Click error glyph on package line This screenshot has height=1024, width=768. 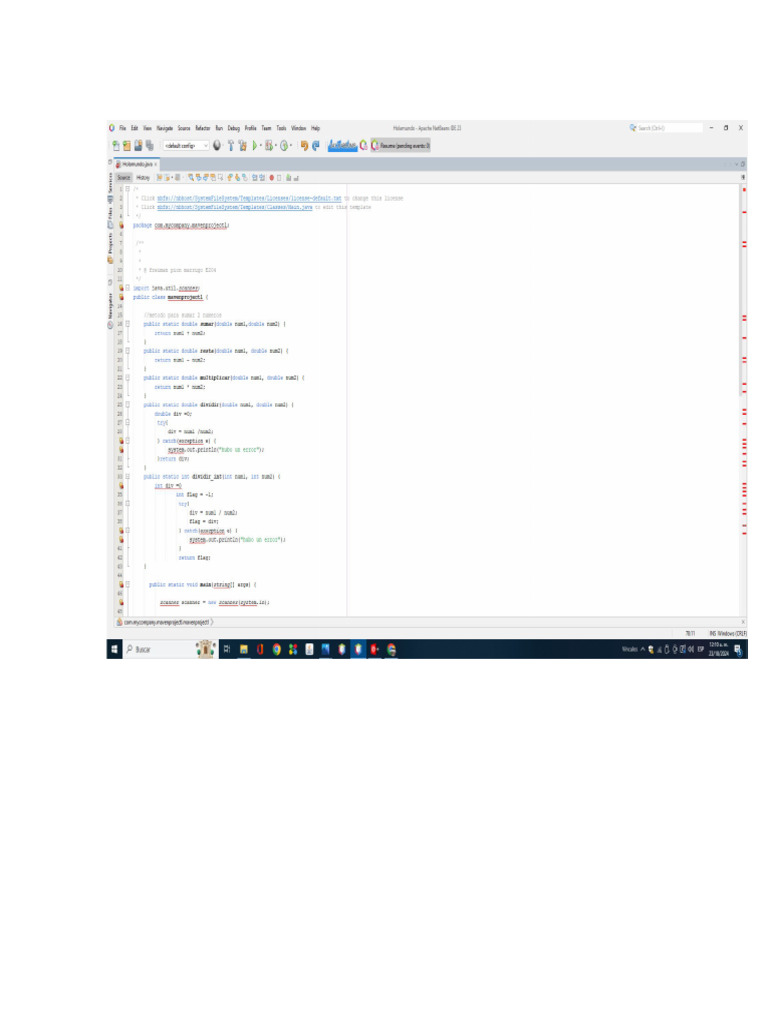pos(121,225)
